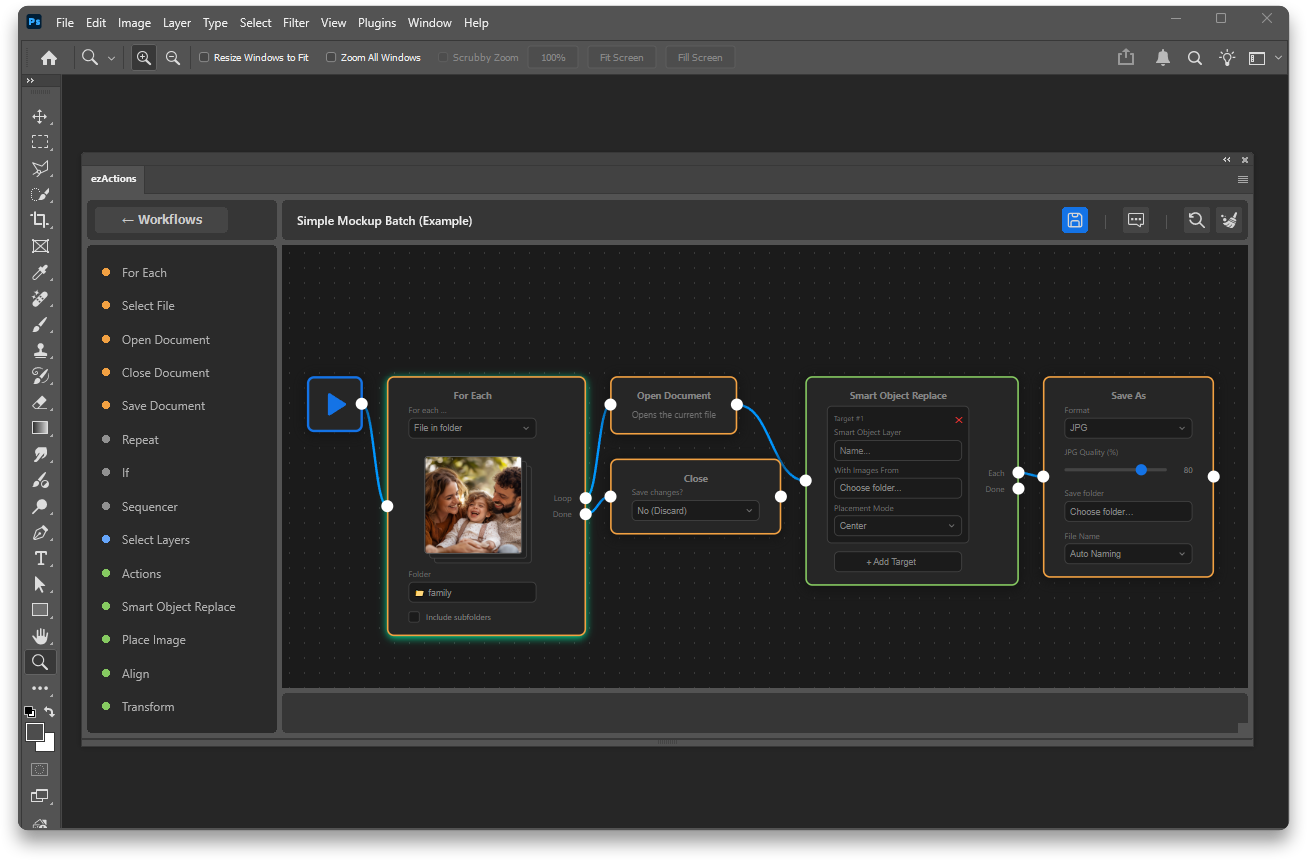Open the Filter menu
1307x860 pixels.
pos(295,22)
